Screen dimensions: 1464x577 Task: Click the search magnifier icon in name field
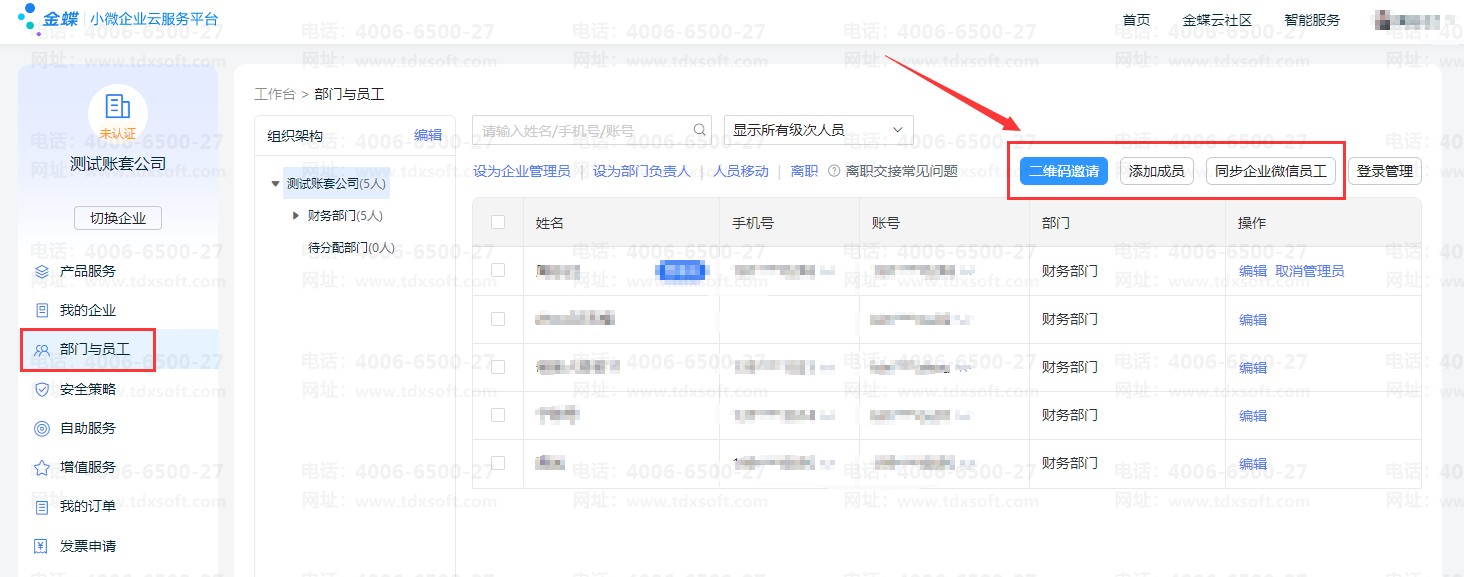click(700, 130)
